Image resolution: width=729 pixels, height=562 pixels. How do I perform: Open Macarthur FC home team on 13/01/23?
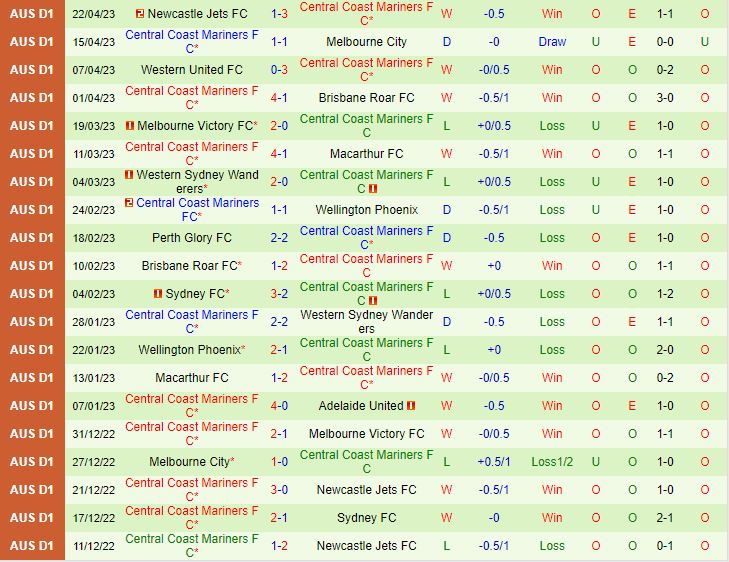tap(192, 377)
